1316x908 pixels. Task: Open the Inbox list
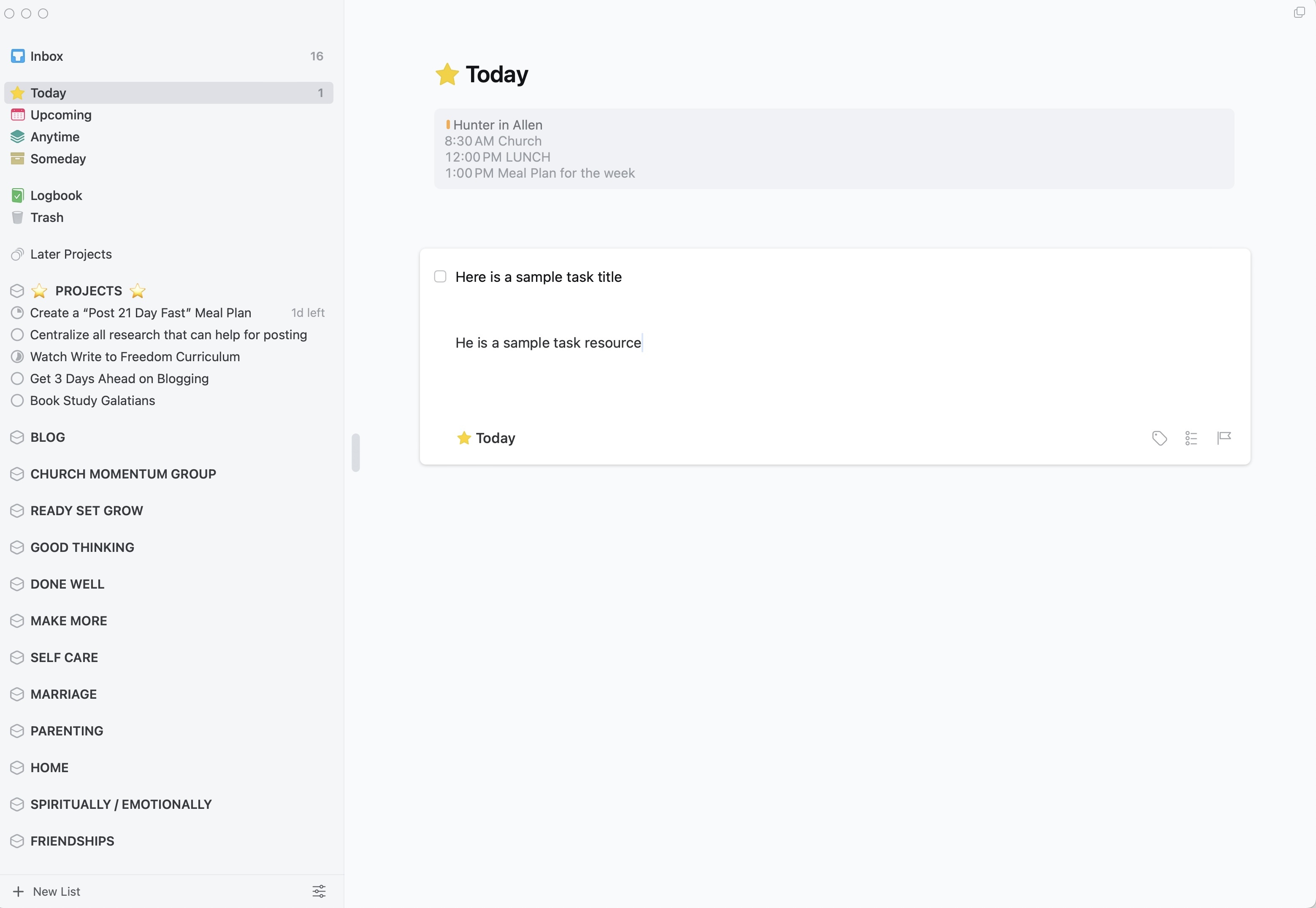[x=168, y=56]
